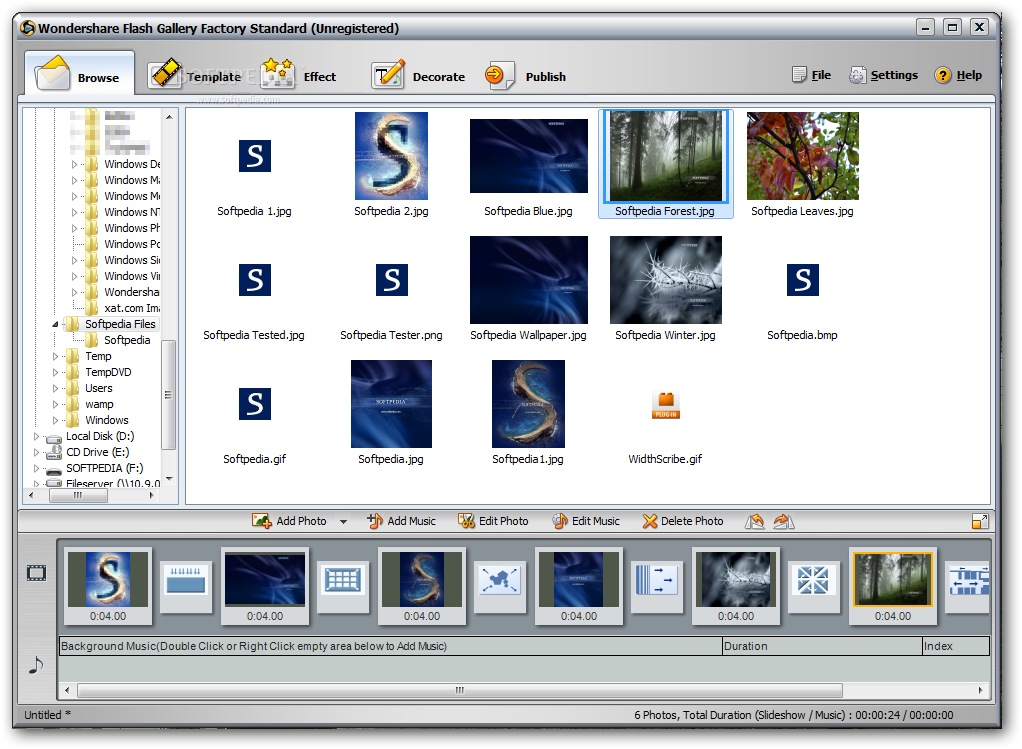Click the Edit Photo button
The image size is (1022, 749).
pyautogui.click(x=493, y=521)
